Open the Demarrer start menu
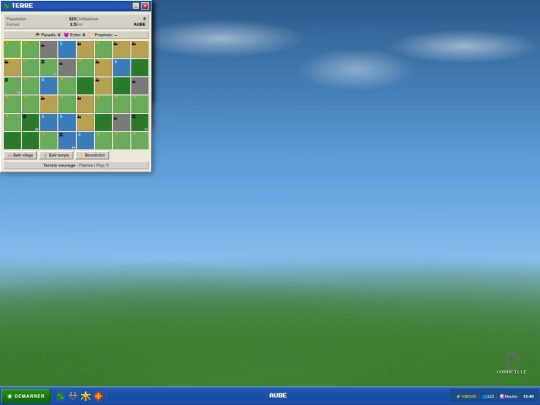Screen dimensions: 540x405 point(26,396)
